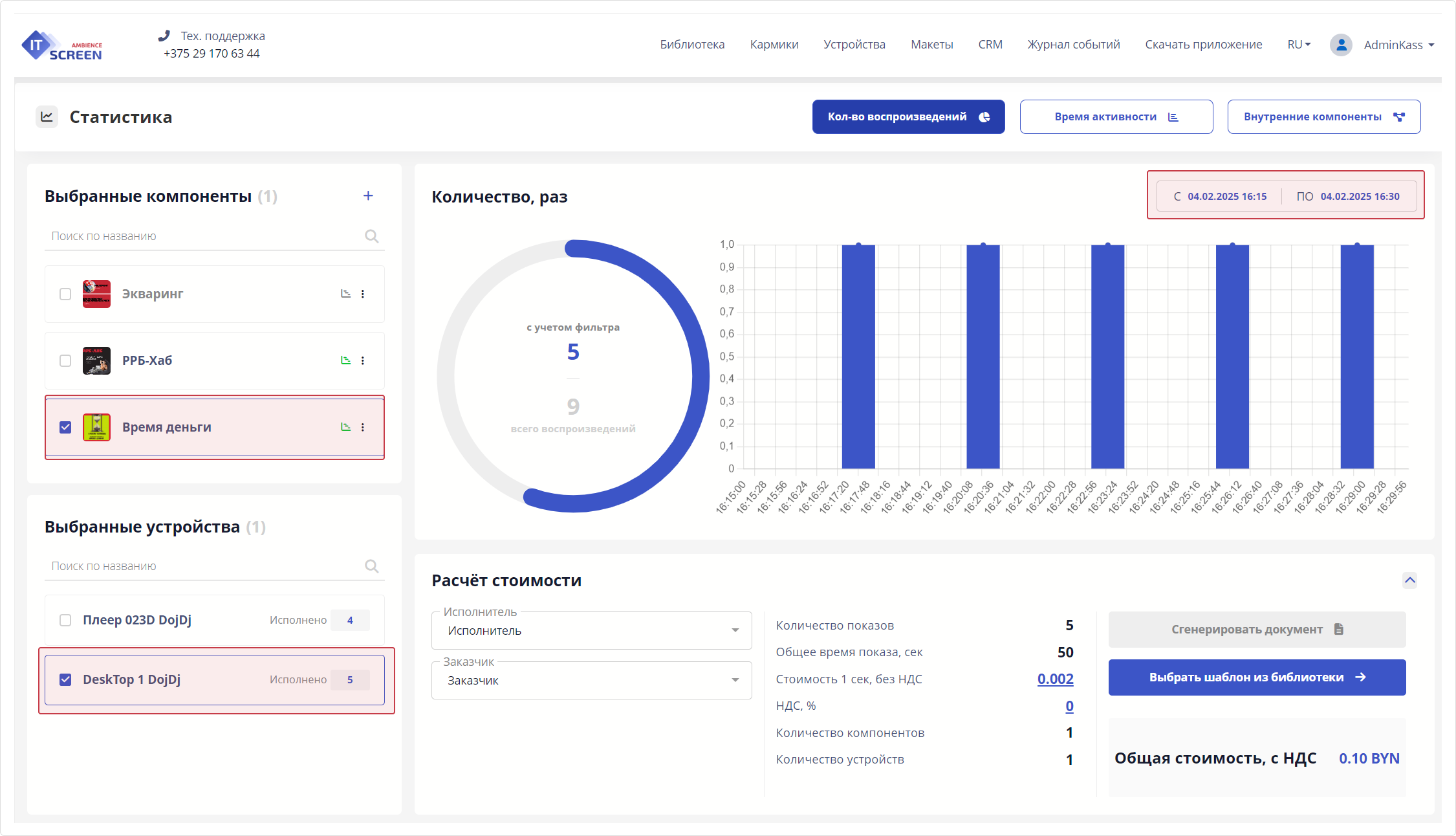Image resolution: width=1456 pixels, height=836 pixels.
Task: Open three-dot menu for Время деньги
Action: pos(363,427)
